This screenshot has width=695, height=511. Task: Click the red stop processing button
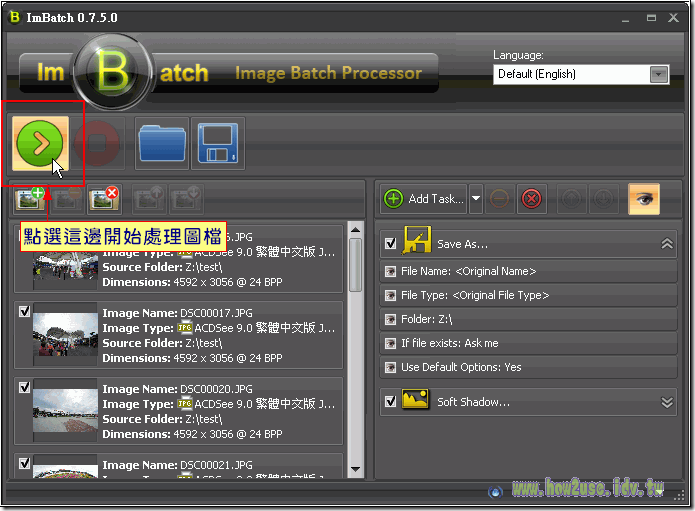tap(97, 143)
